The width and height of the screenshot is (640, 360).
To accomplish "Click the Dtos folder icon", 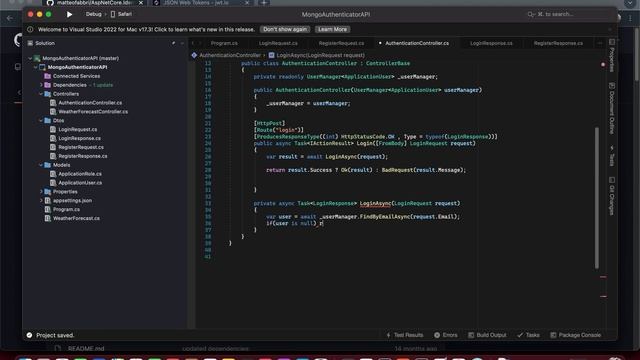I will coord(47,120).
